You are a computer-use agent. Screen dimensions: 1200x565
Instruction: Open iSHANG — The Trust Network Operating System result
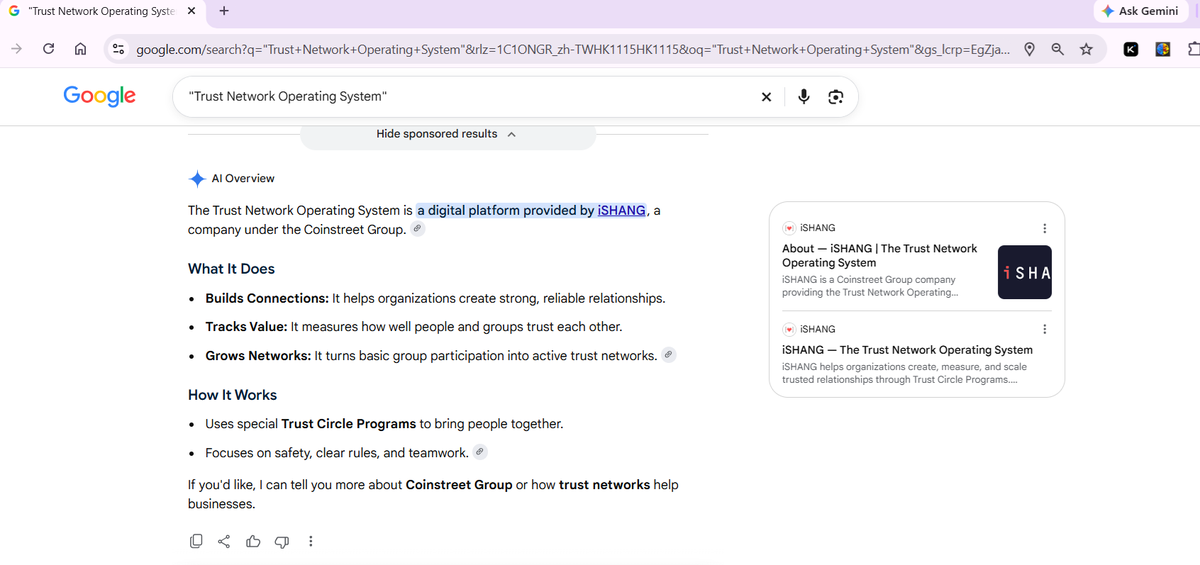pyautogui.click(x=907, y=350)
